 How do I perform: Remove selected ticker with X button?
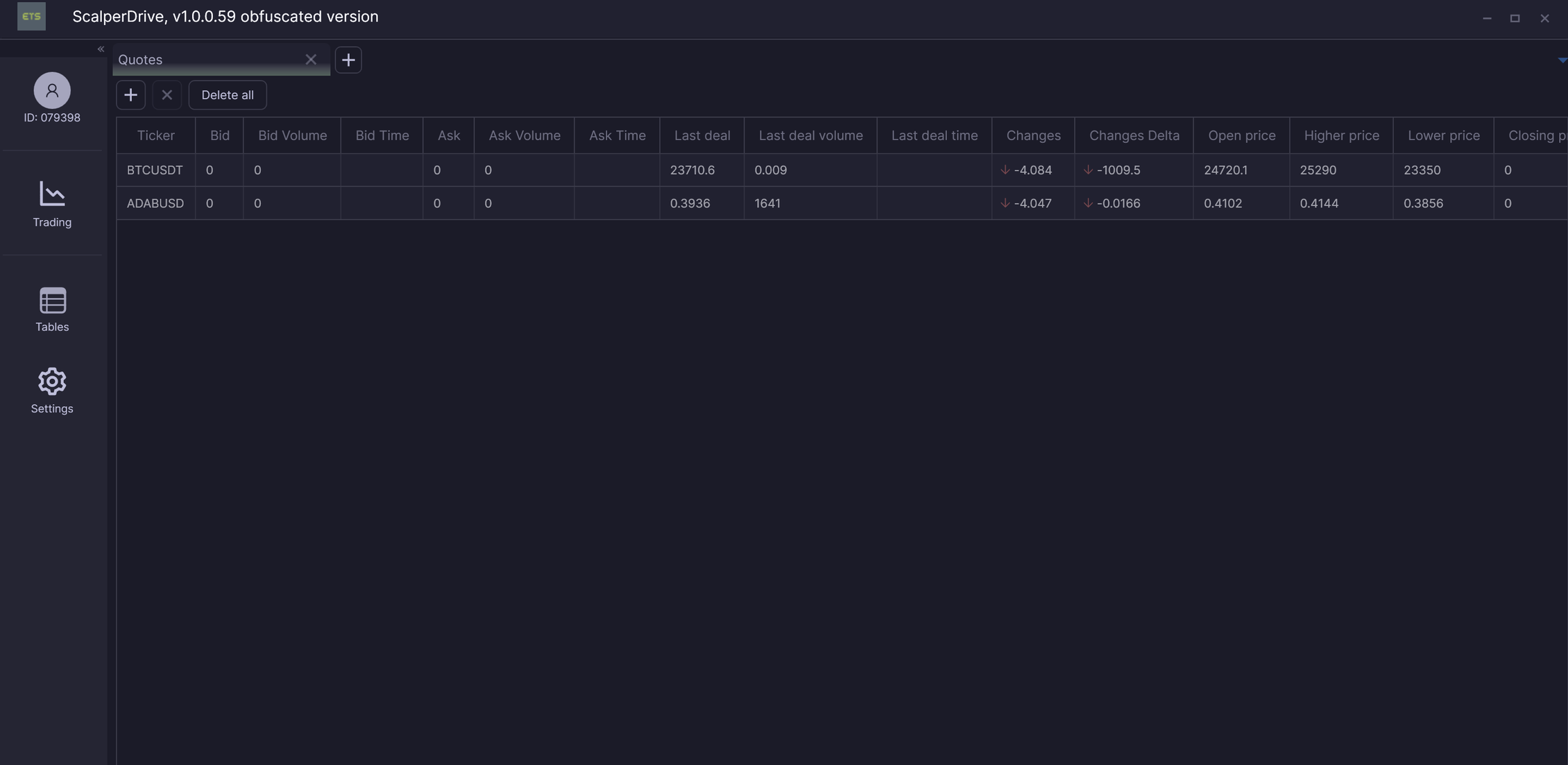pyautogui.click(x=167, y=95)
